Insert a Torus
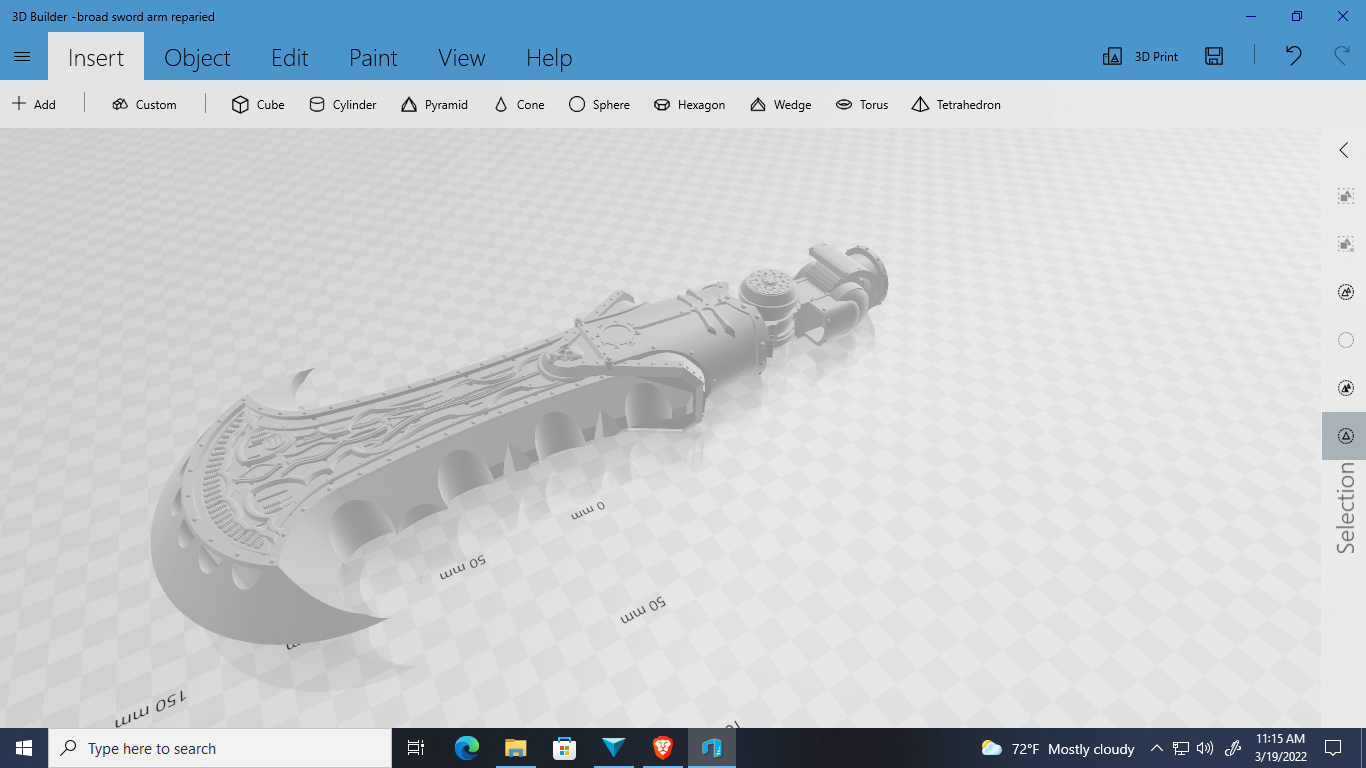1366x768 pixels. pyautogui.click(x=862, y=104)
